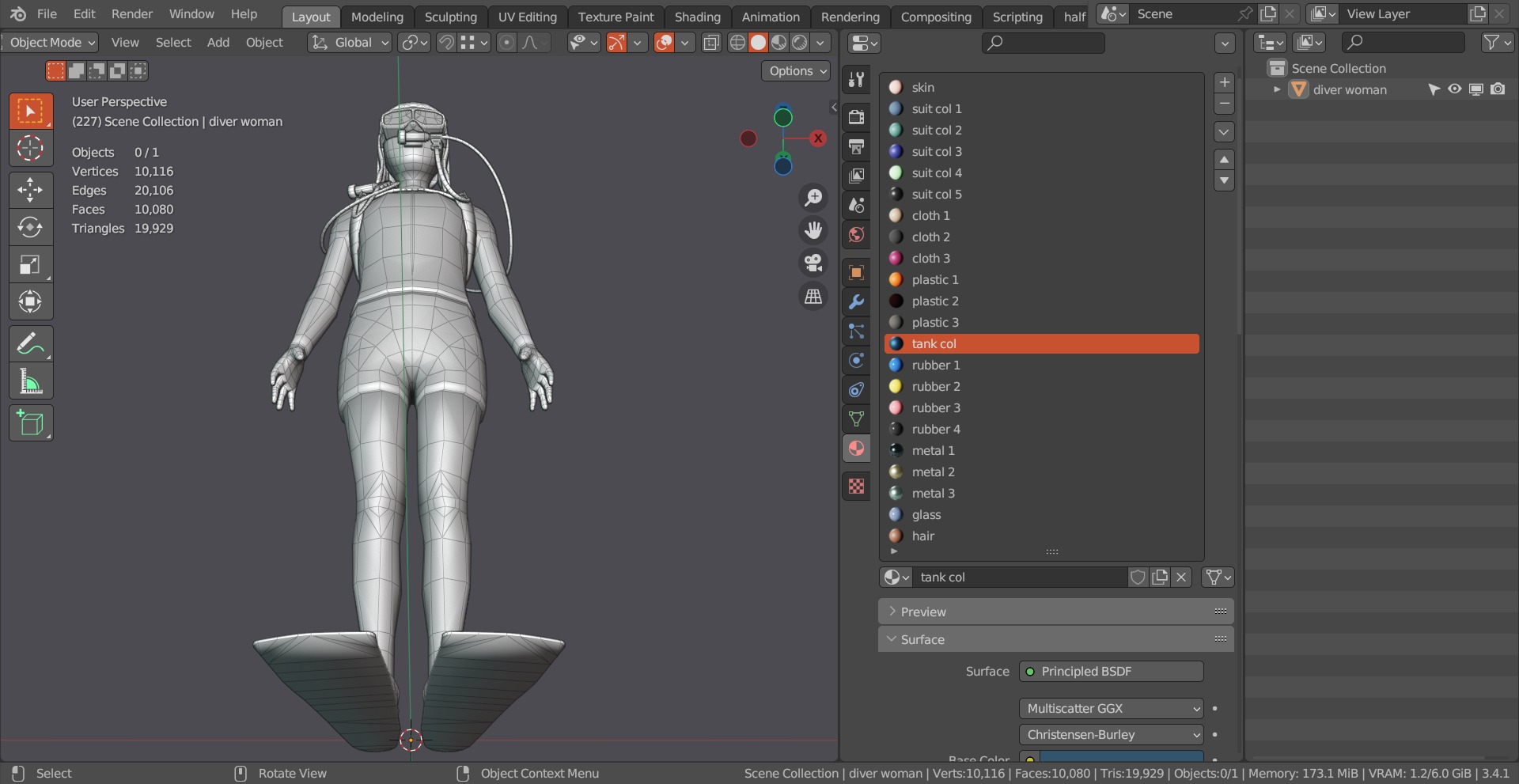This screenshot has width=1519, height=784.
Task: Activate the 3D Cursor tool
Action: point(31,149)
